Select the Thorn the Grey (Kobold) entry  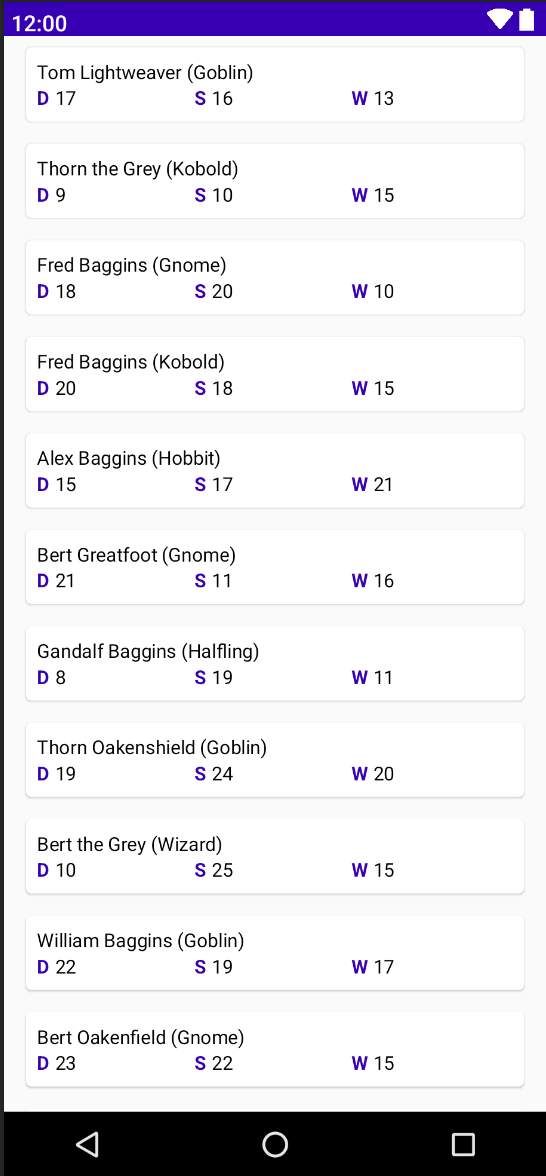tap(274, 182)
